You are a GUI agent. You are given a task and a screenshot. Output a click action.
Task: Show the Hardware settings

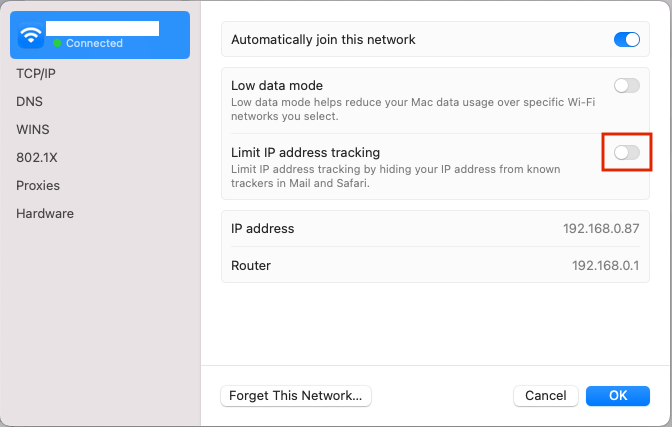pos(45,213)
